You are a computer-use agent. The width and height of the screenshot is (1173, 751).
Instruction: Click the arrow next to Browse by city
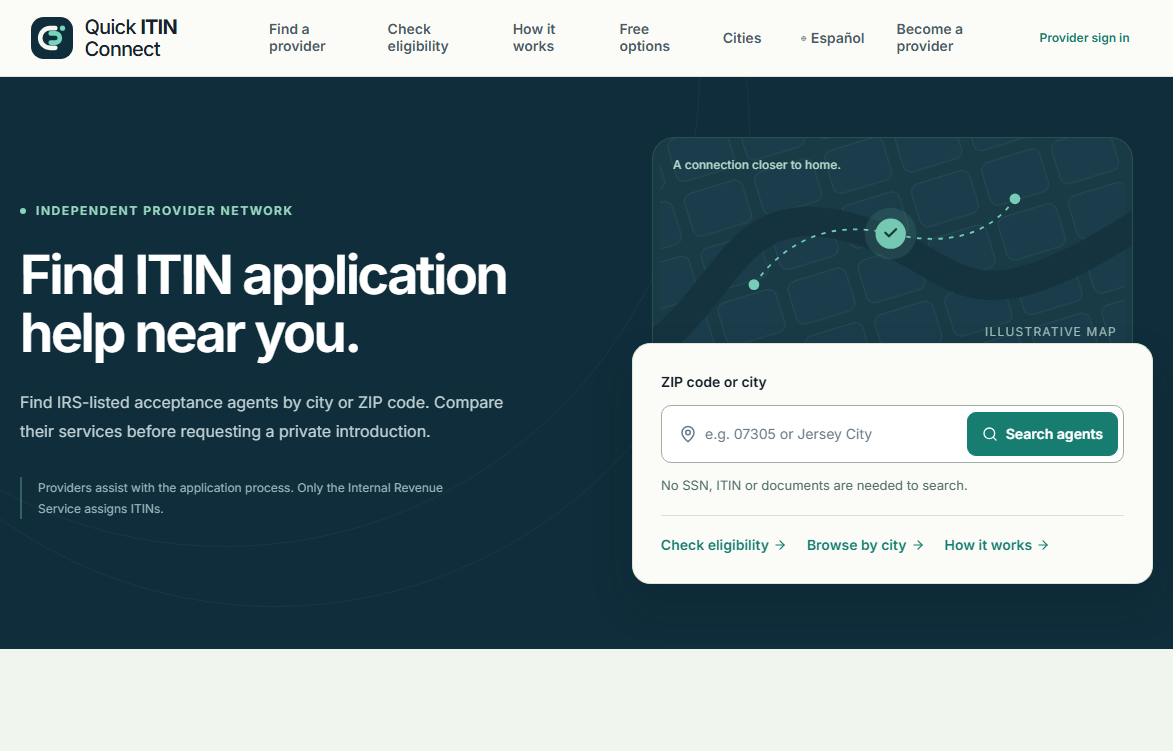click(918, 545)
